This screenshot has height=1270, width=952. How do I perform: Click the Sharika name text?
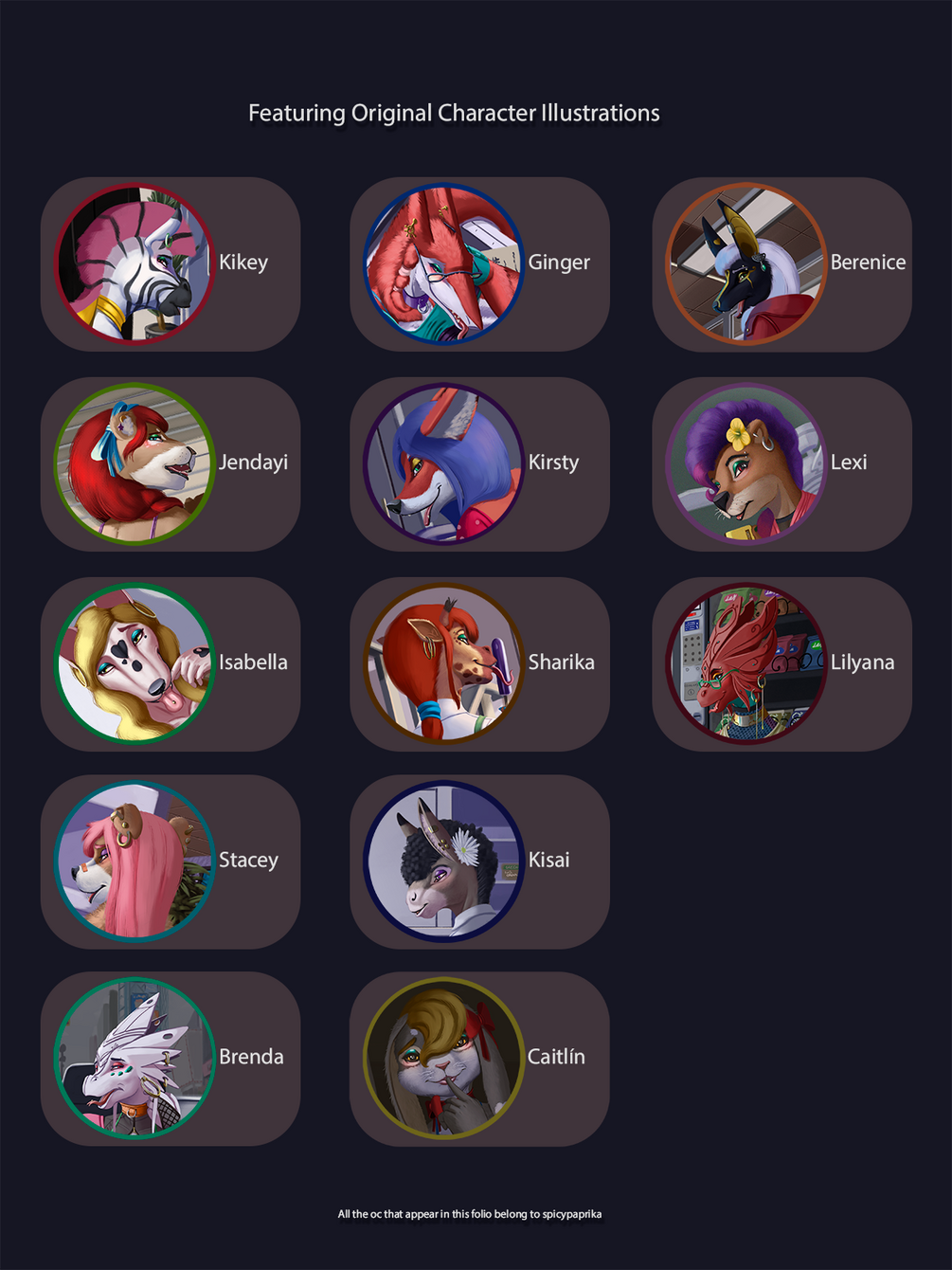coord(561,662)
